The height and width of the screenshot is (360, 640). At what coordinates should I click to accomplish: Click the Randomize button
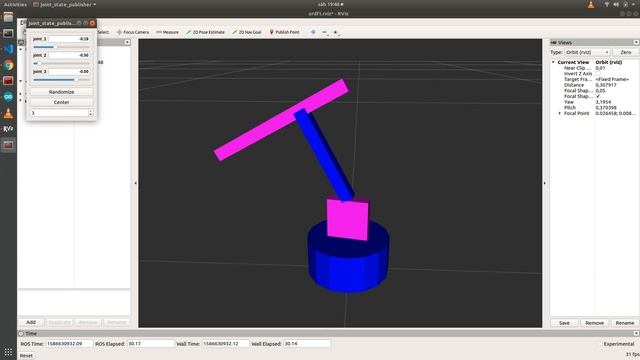point(61,92)
